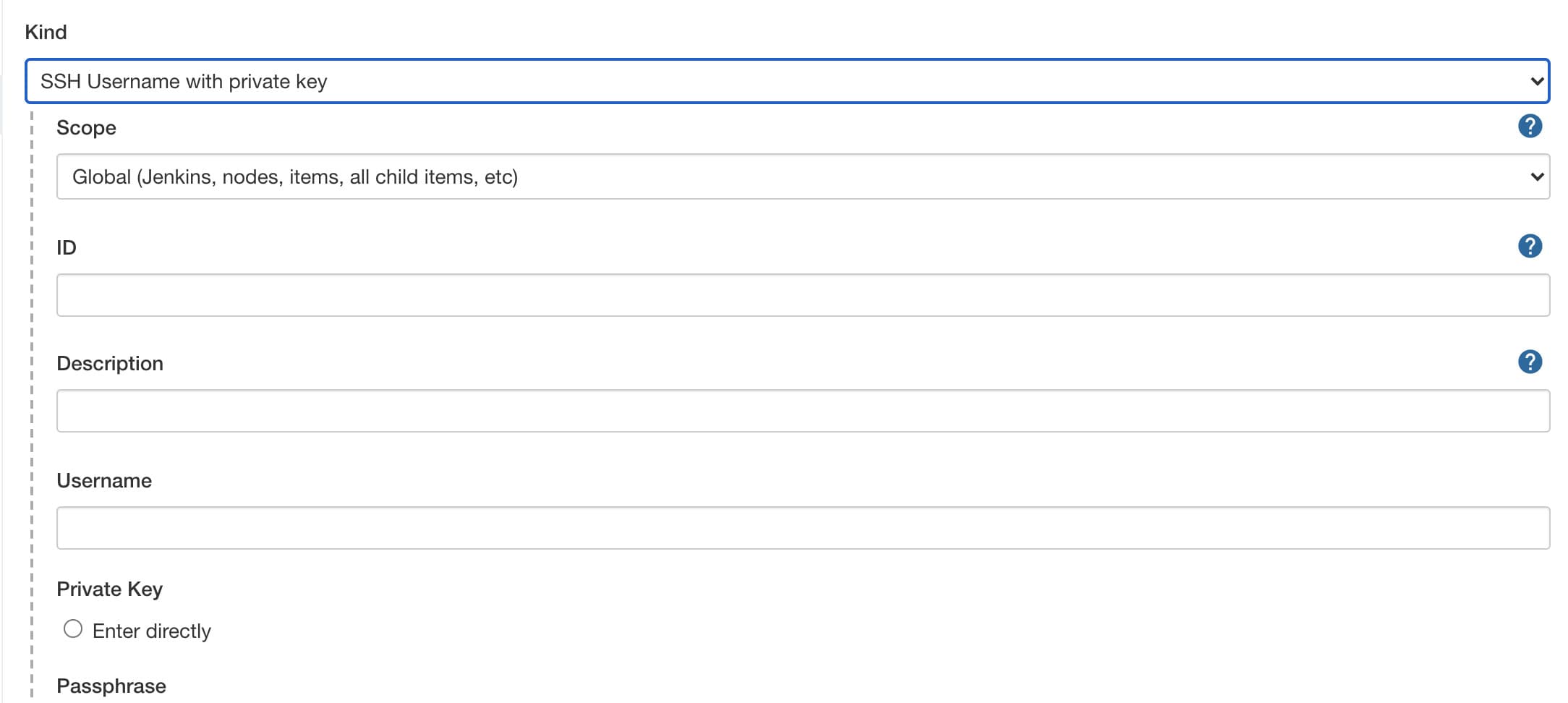This screenshot has width=1568, height=703.
Task: Click the Username field label
Action: click(x=104, y=481)
